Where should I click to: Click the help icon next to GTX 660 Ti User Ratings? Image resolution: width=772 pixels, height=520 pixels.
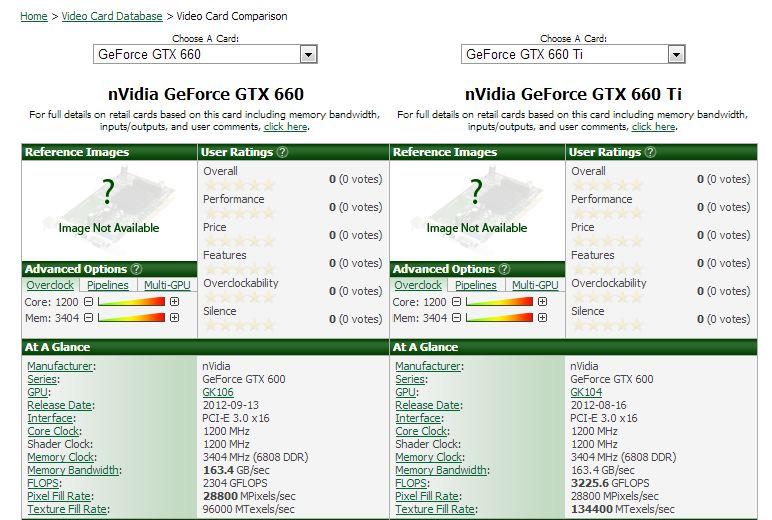tap(650, 152)
